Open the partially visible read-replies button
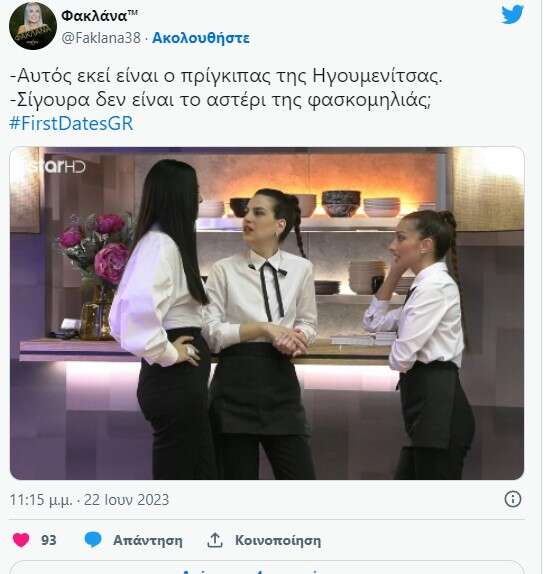This screenshot has width=547, height=574. click(x=267, y=568)
